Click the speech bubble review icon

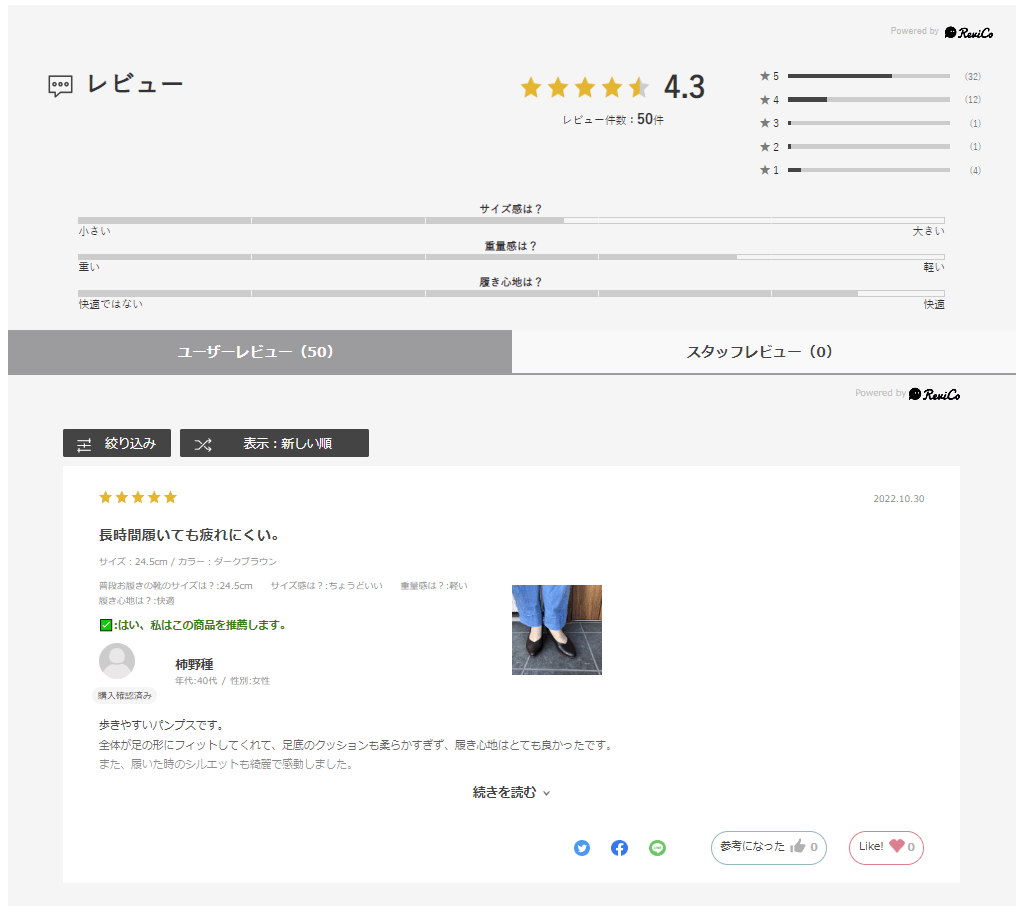point(60,86)
